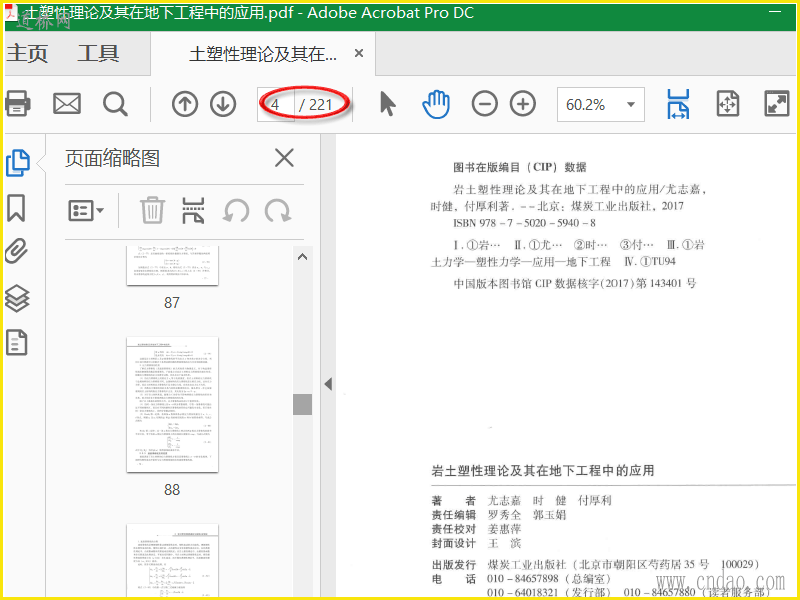Select the page 87 thumbnail

coord(172,265)
